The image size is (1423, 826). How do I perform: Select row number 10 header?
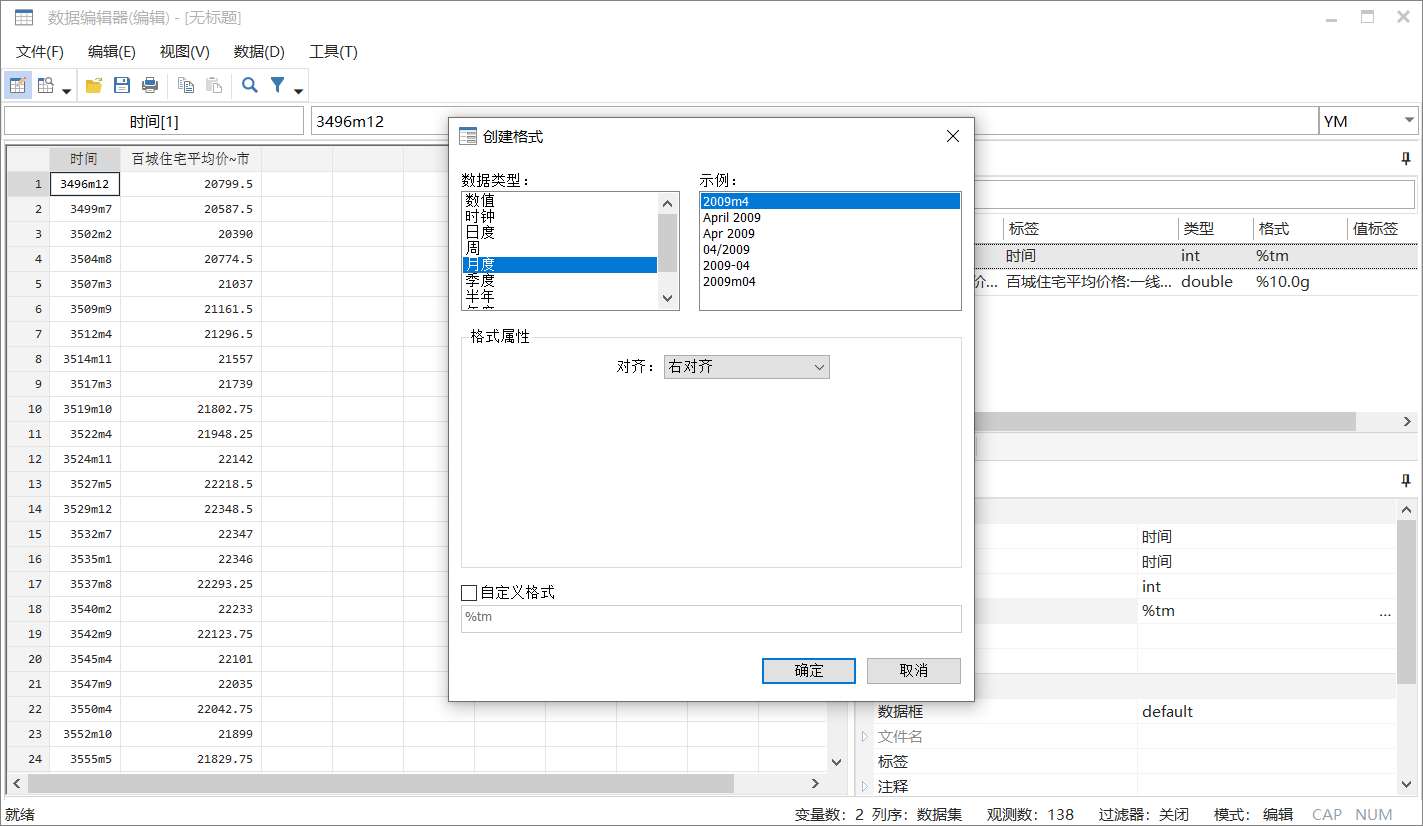29,409
